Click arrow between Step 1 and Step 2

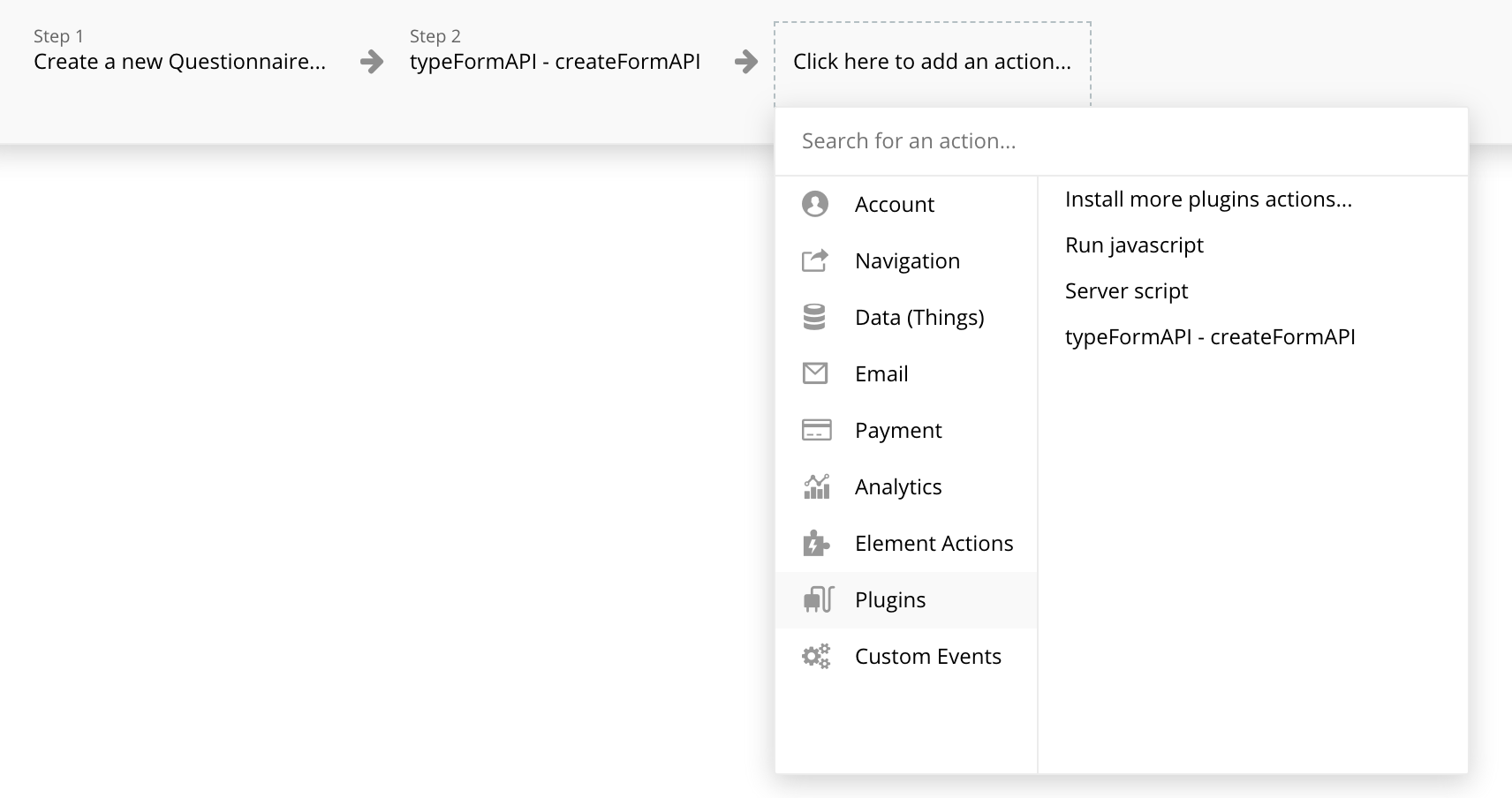[372, 61]
